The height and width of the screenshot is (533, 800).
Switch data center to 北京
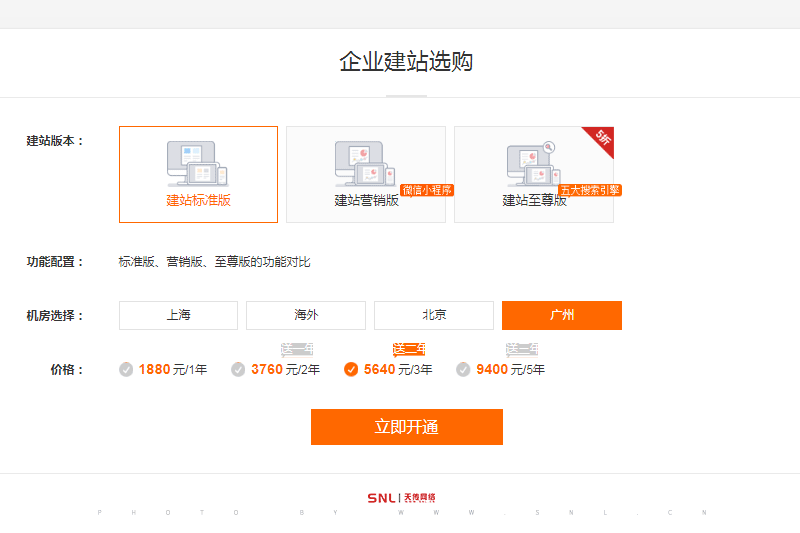click(x=434, y=315)
